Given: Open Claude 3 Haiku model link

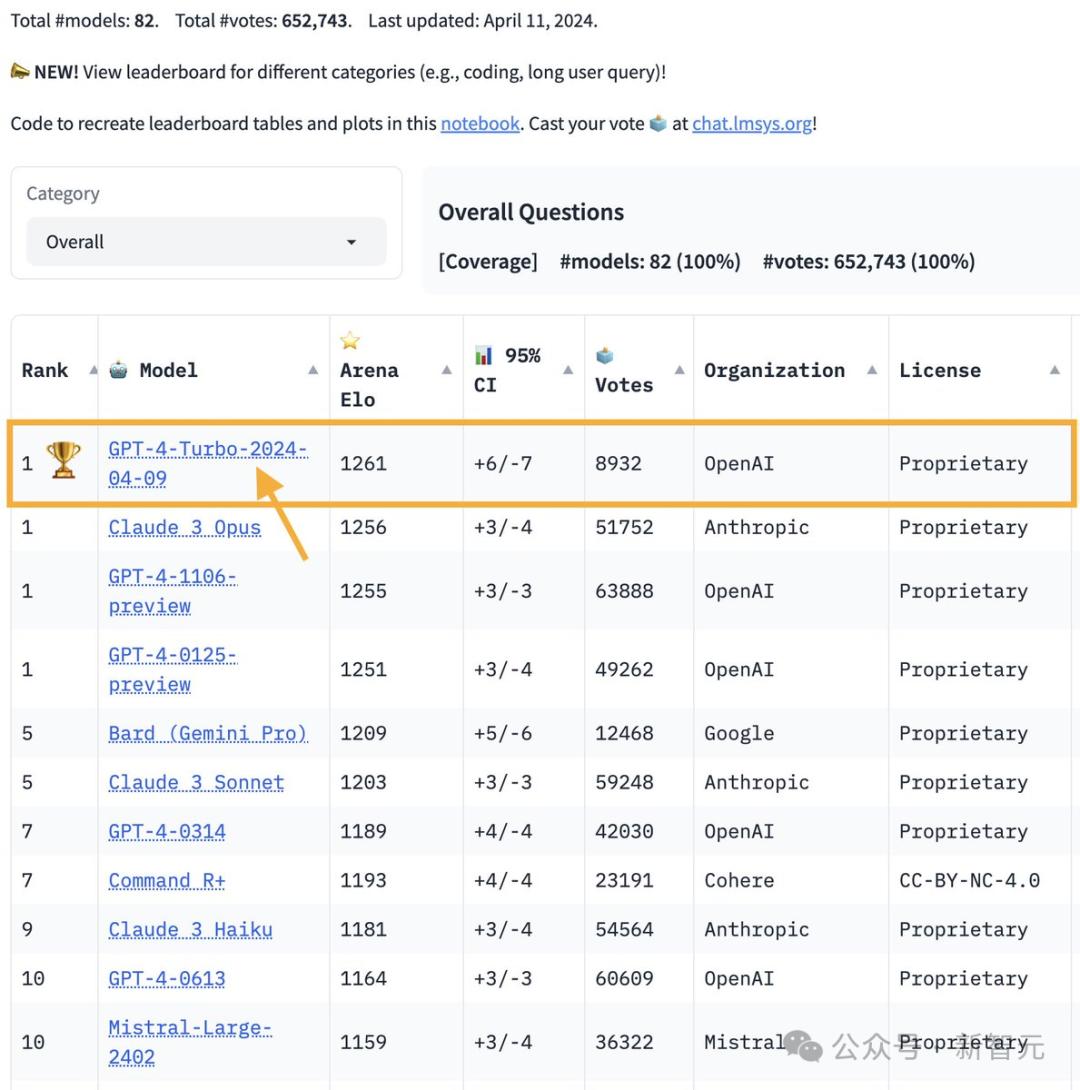Looking at the screenshot, I should pyautogui.click(x=190, y=930).
